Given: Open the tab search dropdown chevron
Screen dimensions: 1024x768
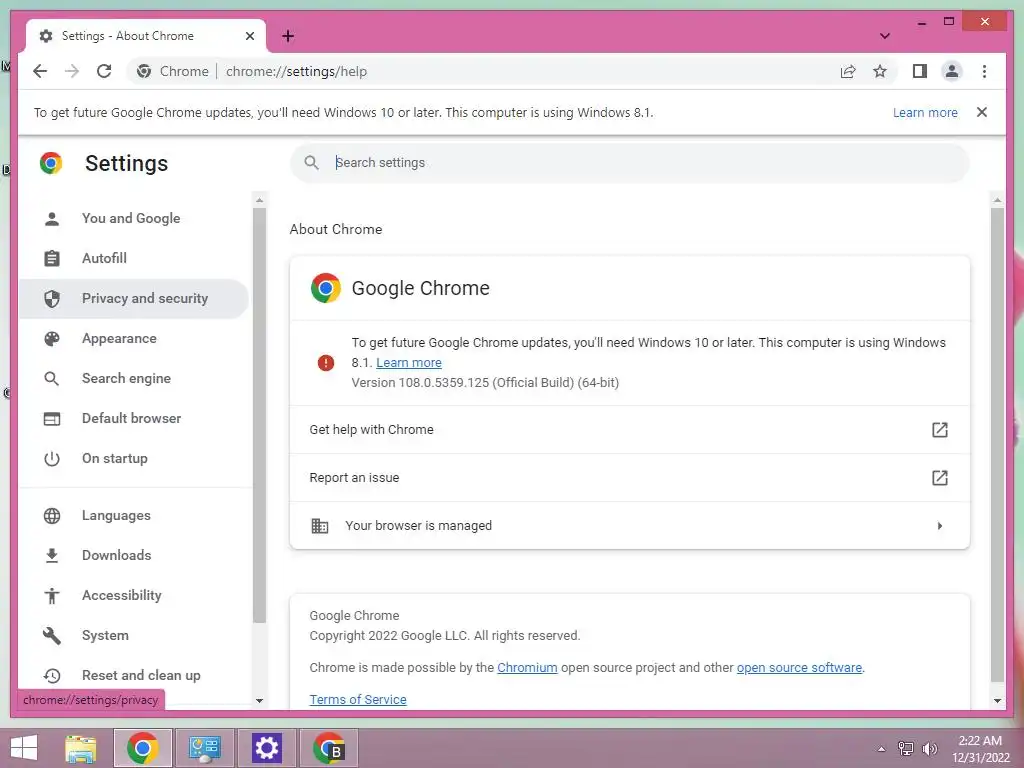Looking at the screenshot, I should point(884,36).
